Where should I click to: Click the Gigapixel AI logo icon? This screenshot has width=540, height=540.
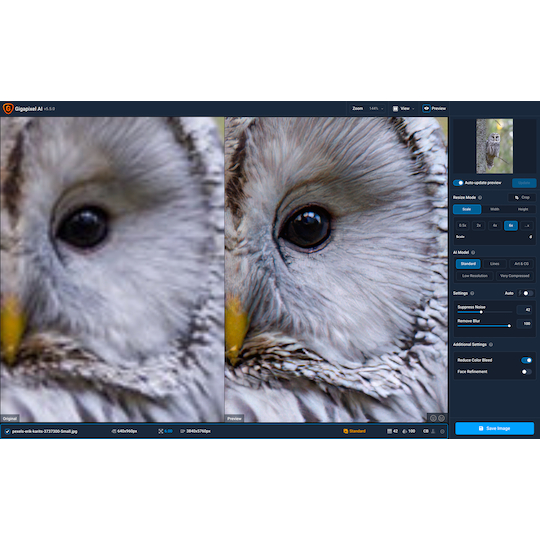tap(8, 108)
